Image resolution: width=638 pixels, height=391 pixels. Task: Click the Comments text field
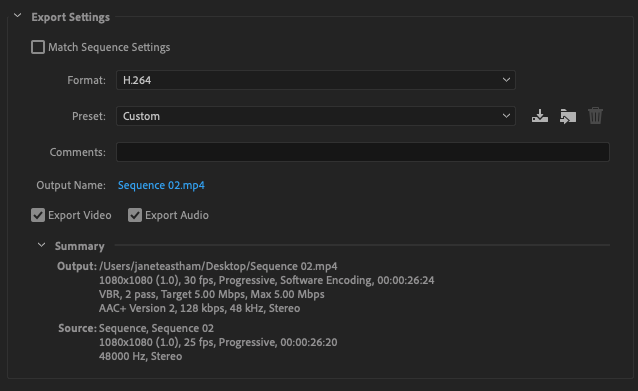tap(363, 152)
